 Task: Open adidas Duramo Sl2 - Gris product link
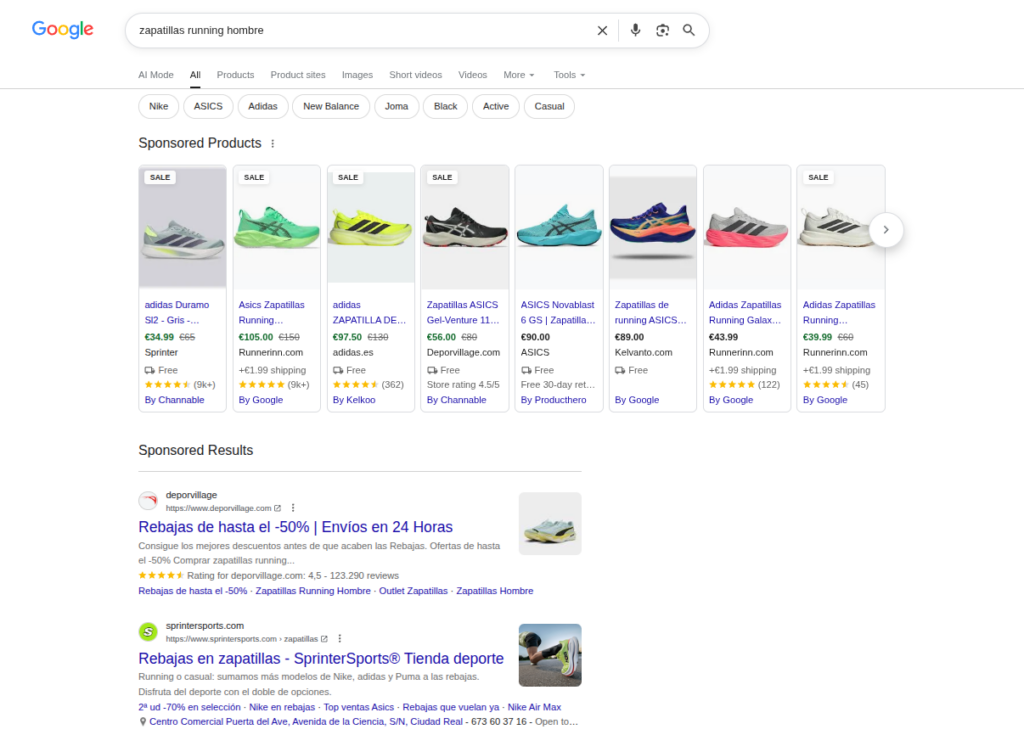point(177,312)
